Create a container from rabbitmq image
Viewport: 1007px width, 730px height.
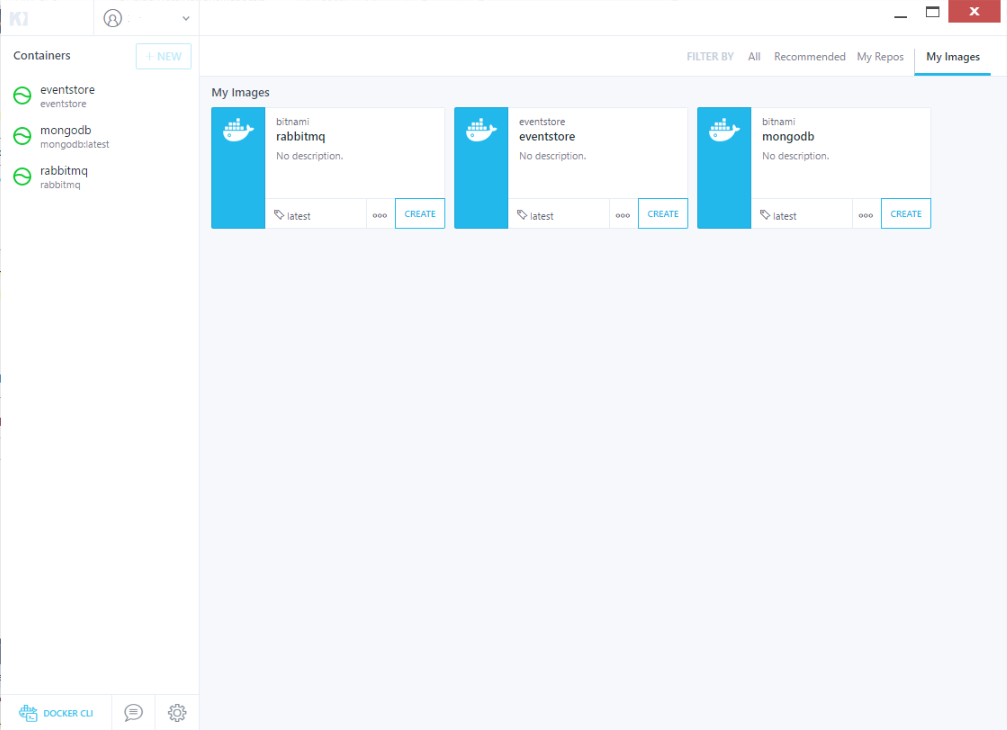(420, 214)
